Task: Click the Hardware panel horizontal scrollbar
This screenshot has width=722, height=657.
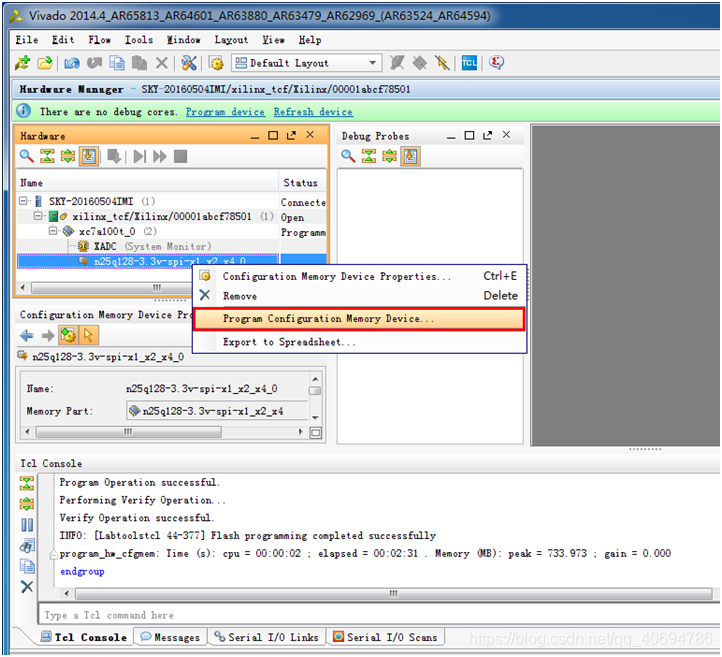Action: coord(111,288)
